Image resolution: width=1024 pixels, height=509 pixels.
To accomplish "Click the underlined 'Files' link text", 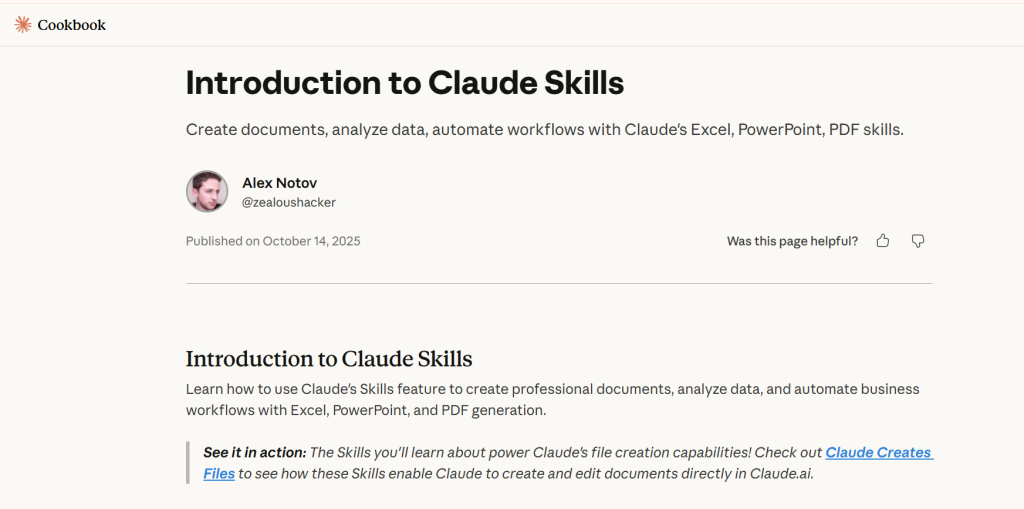I will 219,473.
